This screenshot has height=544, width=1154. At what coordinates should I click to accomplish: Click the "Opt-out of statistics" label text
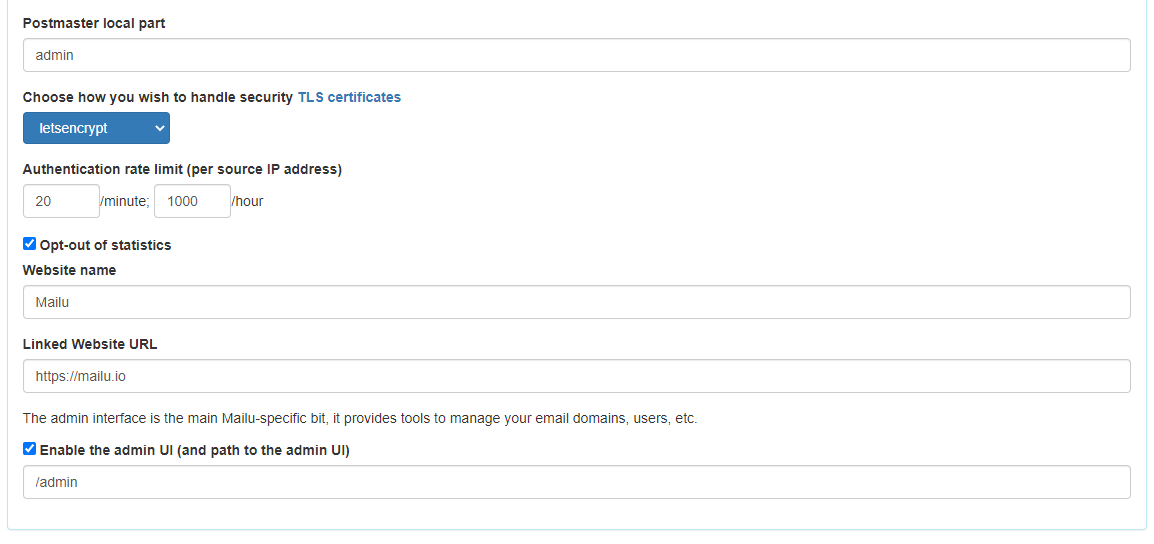(x=105, y=245)
